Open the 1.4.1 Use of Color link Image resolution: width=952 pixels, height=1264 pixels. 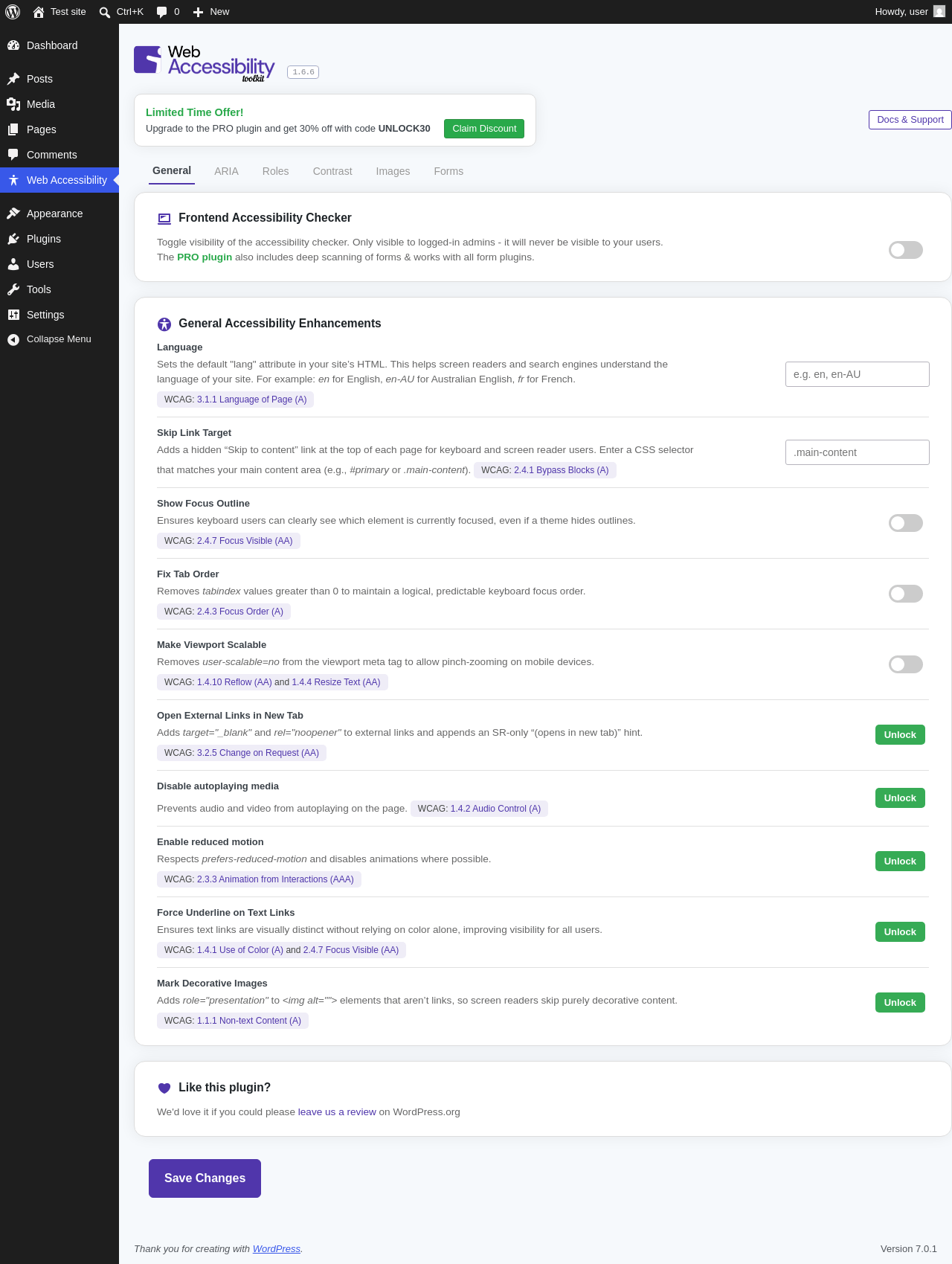tap(240, 950)
